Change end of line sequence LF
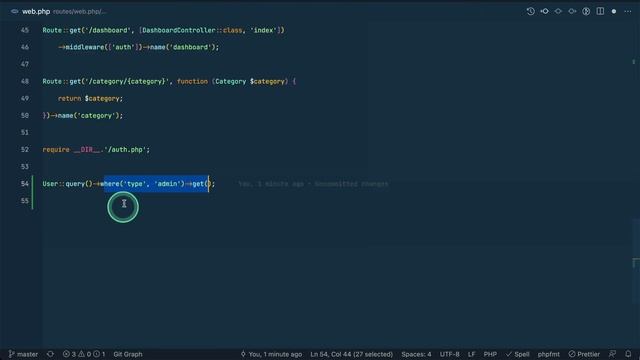This screenshot has width=640, height=360. pos(471,354)
